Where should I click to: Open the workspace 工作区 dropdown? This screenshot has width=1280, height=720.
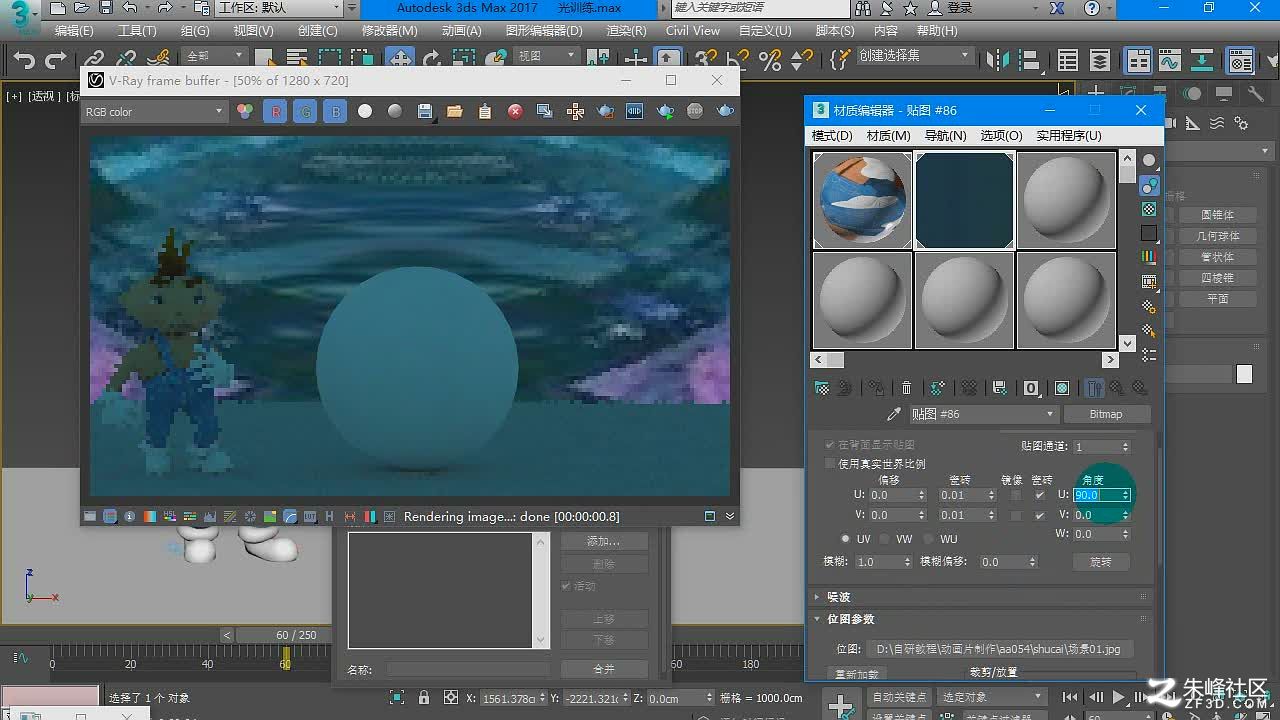(x=280, y=8)
